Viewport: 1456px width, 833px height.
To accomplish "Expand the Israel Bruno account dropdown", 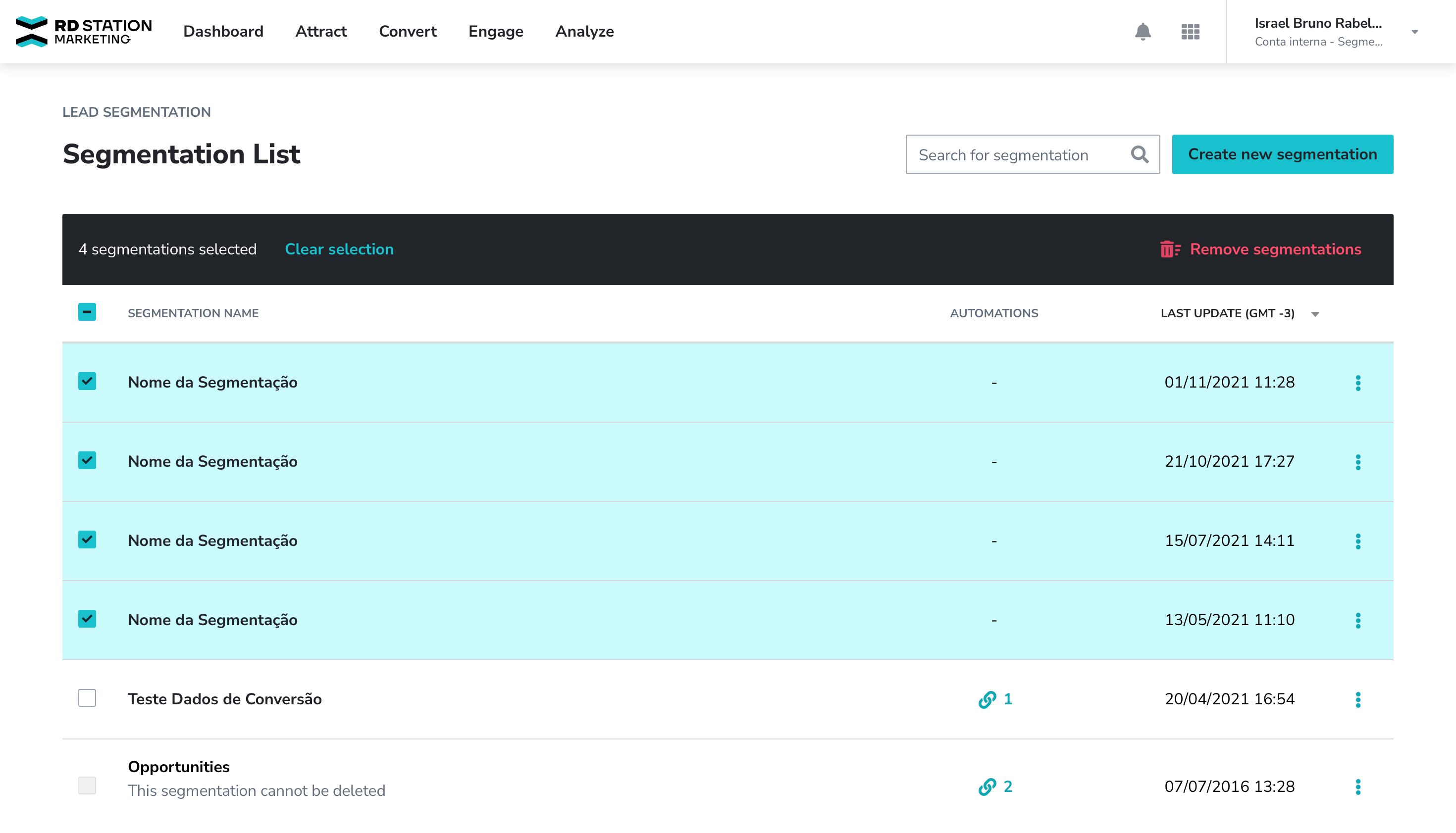I will pyautogui.click(x=1414, y=32).
